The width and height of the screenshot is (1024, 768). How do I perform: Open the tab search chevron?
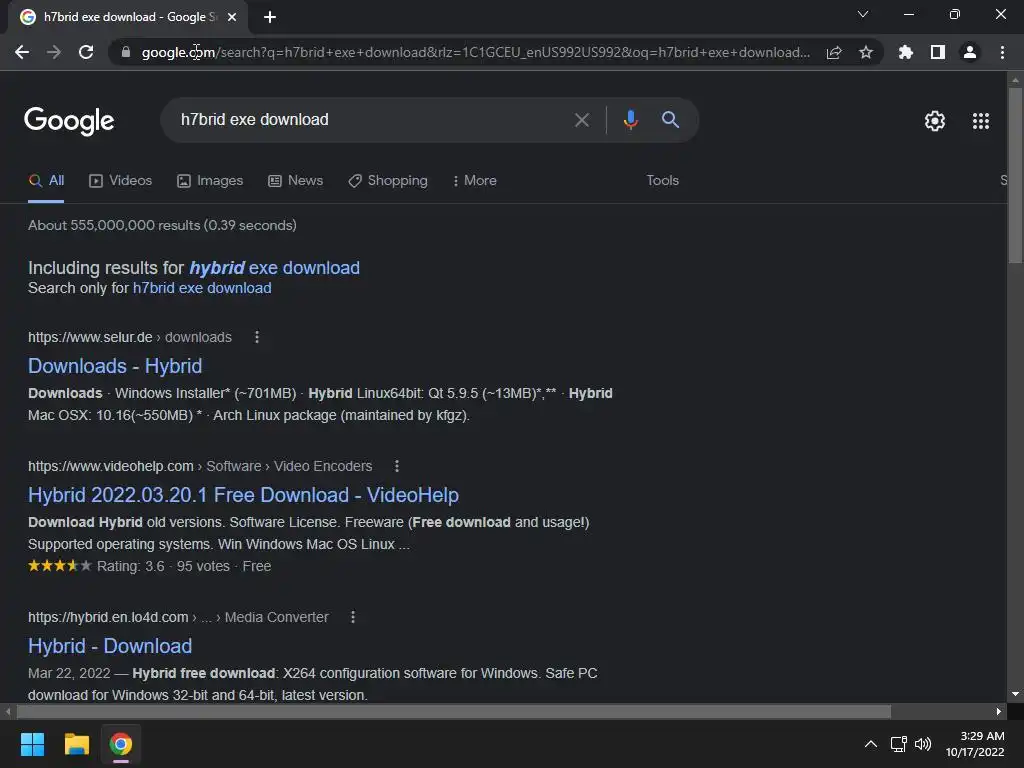coord(863,14)
